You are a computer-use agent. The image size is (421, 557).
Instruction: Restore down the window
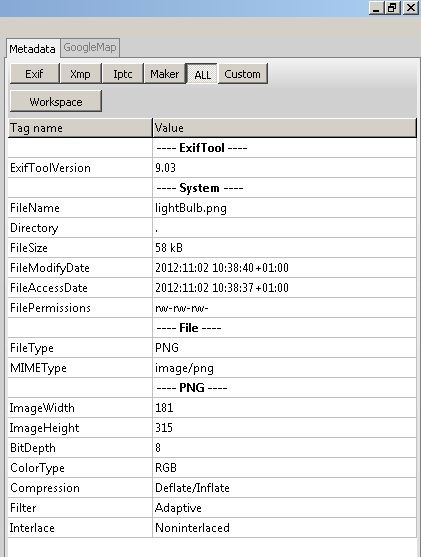[393, 7]
